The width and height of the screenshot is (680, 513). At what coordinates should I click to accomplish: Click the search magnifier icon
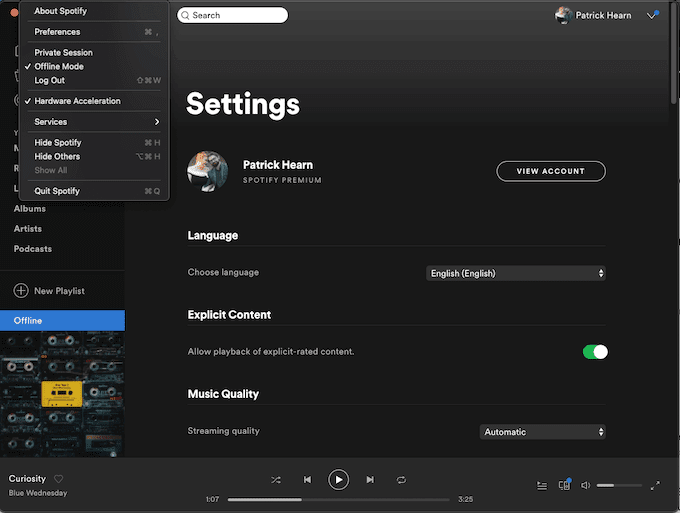185,16
